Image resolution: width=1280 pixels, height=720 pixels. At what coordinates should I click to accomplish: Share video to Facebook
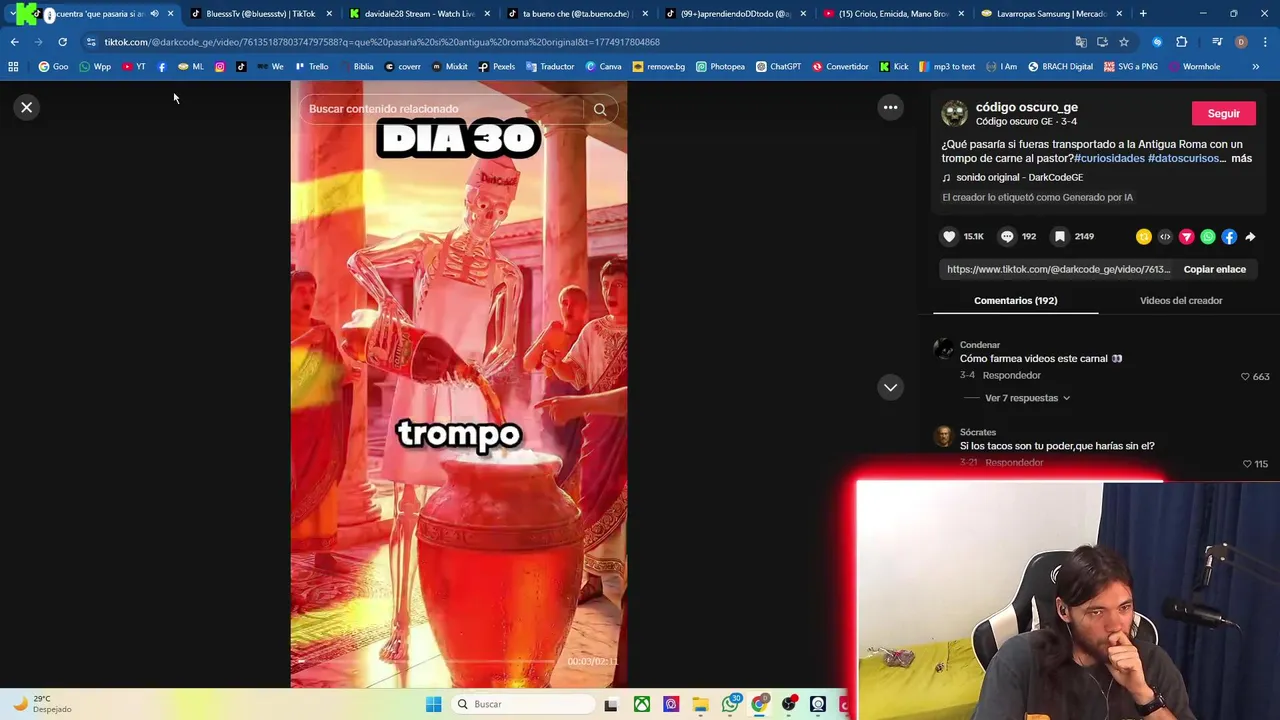click(1229, 237)
